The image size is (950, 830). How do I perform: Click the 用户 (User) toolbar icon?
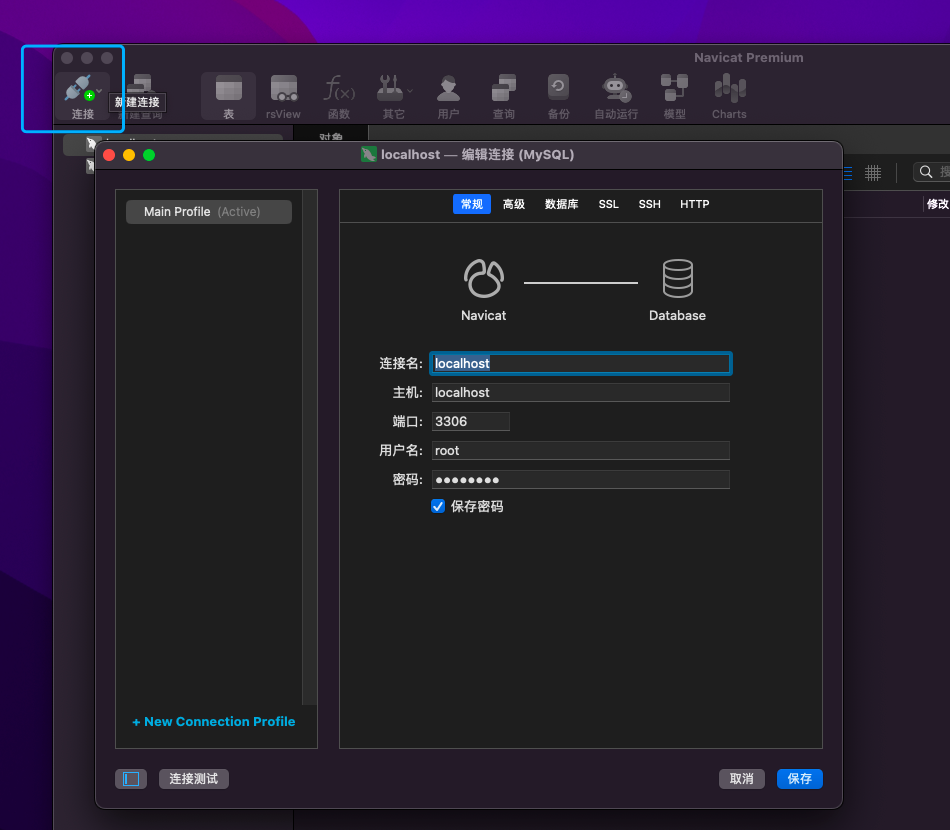[x=448, y=88]
